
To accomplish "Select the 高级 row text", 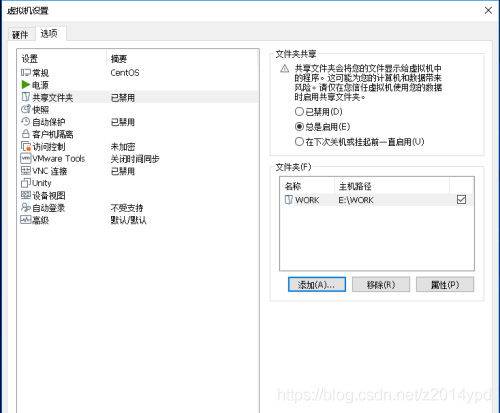I will pyautogui.click(x=40, y=220).
